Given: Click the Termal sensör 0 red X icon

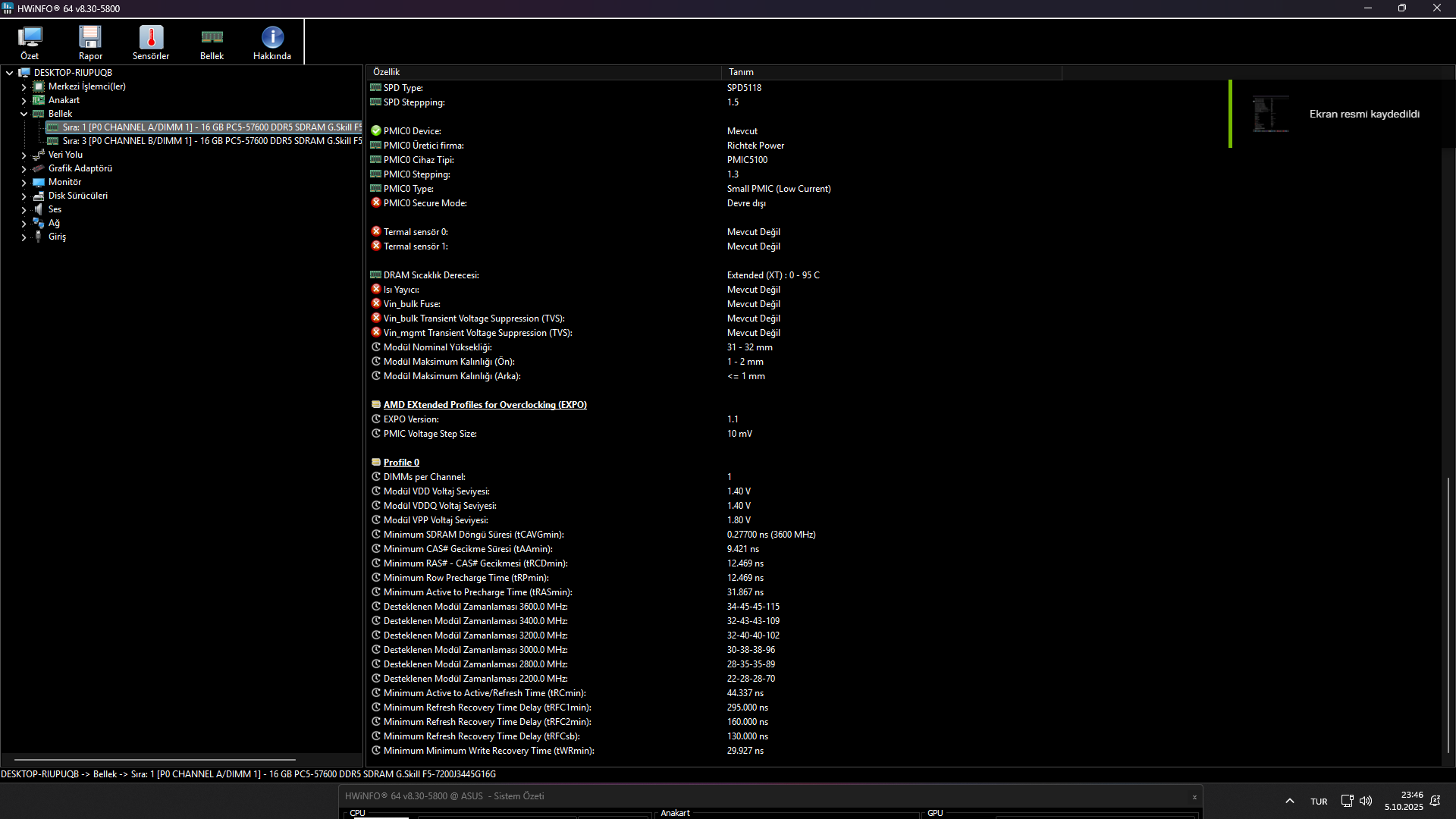Looking at the screenshot, I should point(376,232).
